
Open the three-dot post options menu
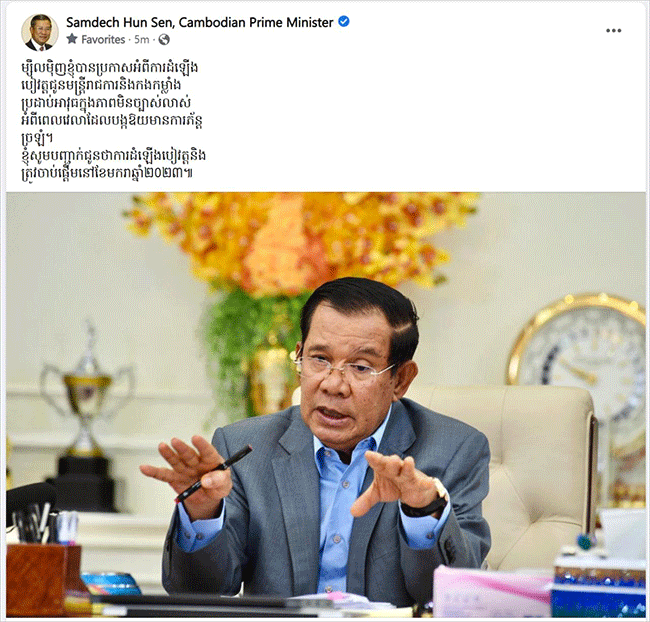tap(613, 31)
